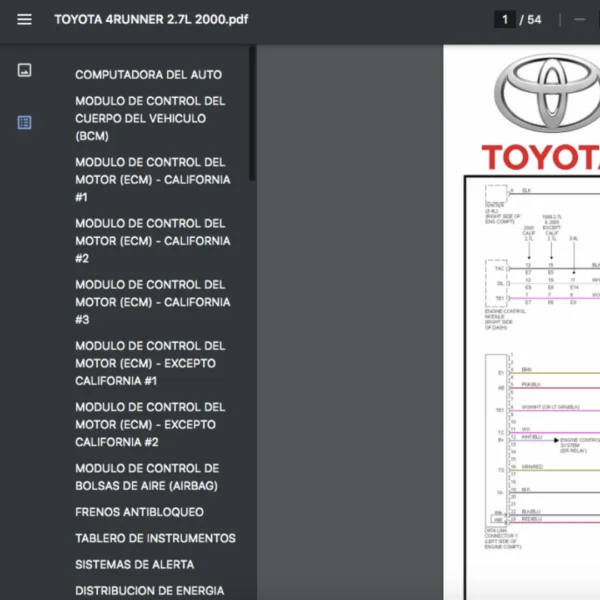Image resolution: width=600 pixels, height=600 pixels.
Task: Jump to the ECM - CALIFORNIA #2 section
Action: click(x=152, y=241)
